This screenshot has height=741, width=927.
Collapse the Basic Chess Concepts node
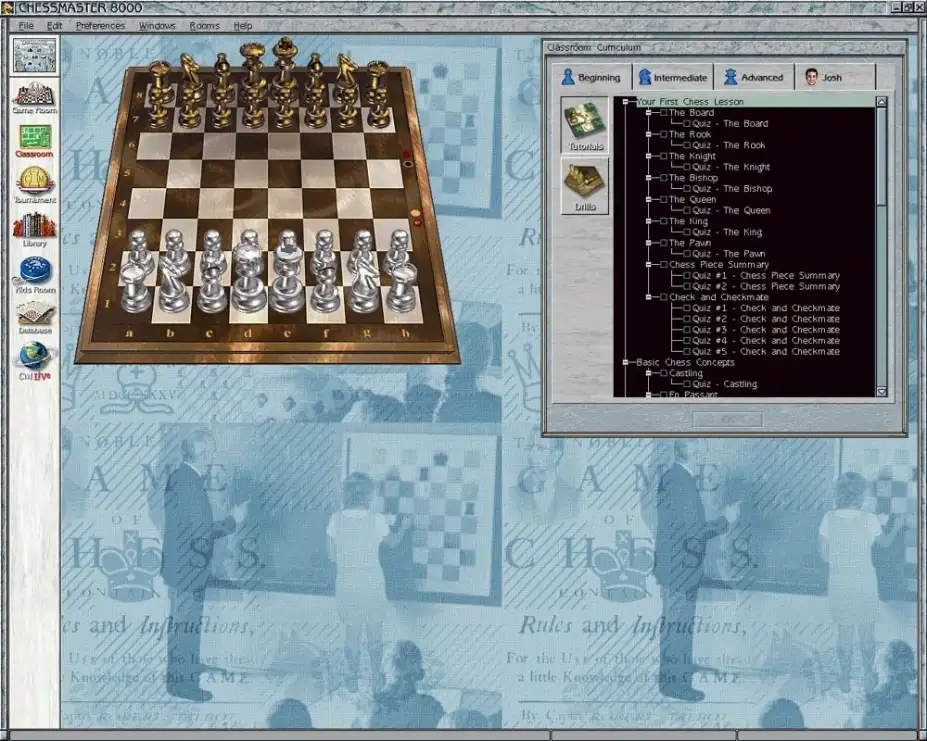click(625, 362)
